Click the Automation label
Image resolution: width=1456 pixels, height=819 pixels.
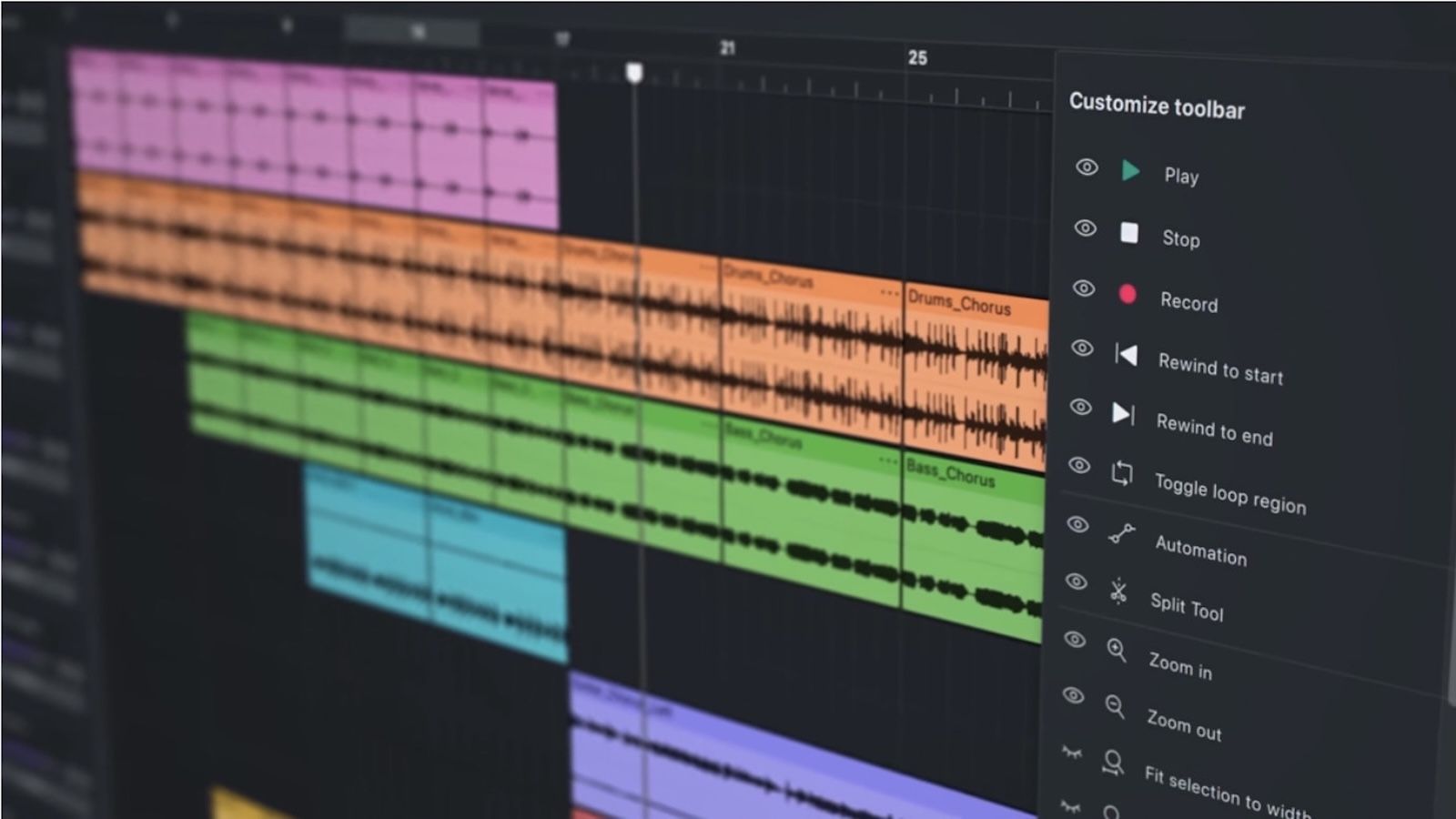tap(1200, 550)
